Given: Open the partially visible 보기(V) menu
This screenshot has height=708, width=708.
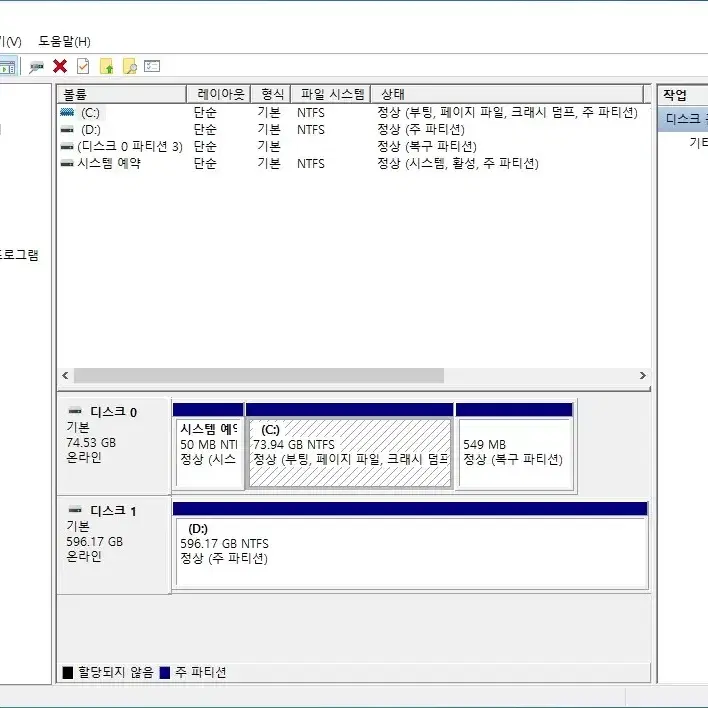Looking at the screenshot, I should tap(10, 42).
